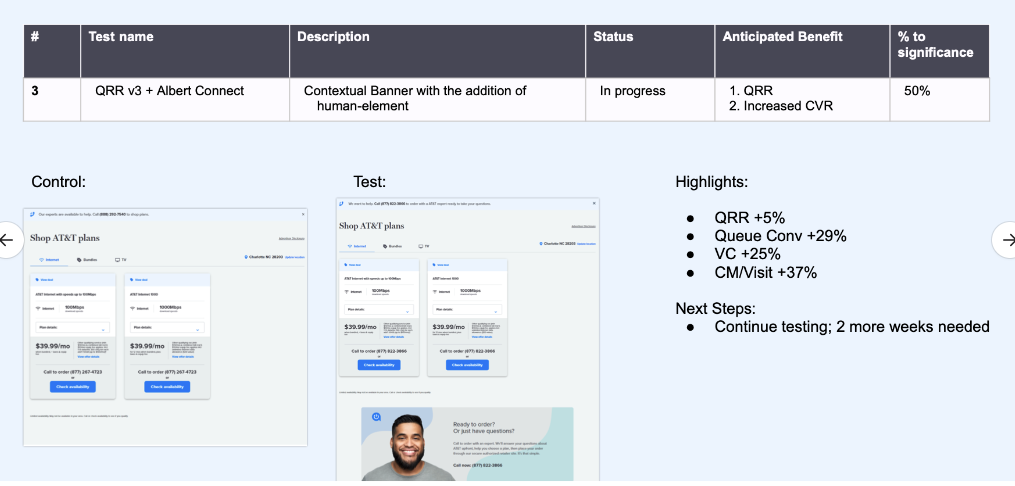Click the 'Control:' label
This screenshot has height=486, width=1015.
click(59, 182)
